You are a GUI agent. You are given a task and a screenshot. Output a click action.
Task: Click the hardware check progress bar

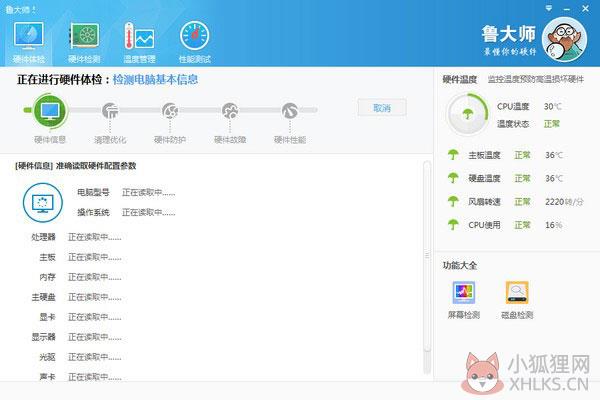[x=171, y=110]
